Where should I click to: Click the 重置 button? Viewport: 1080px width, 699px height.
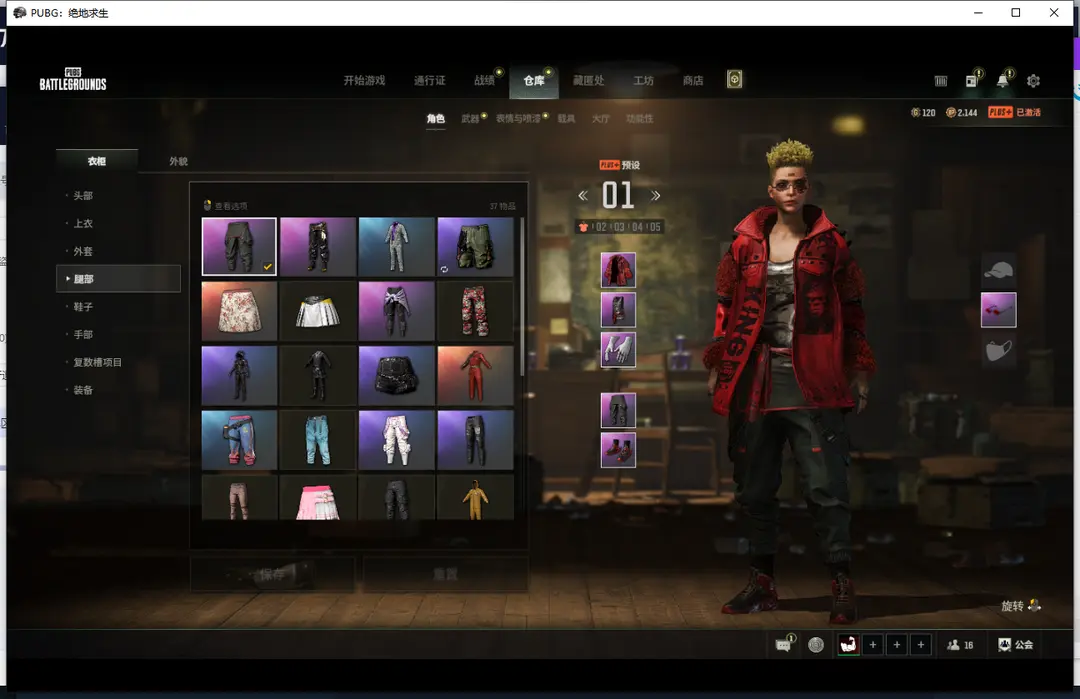pos(446,574)
